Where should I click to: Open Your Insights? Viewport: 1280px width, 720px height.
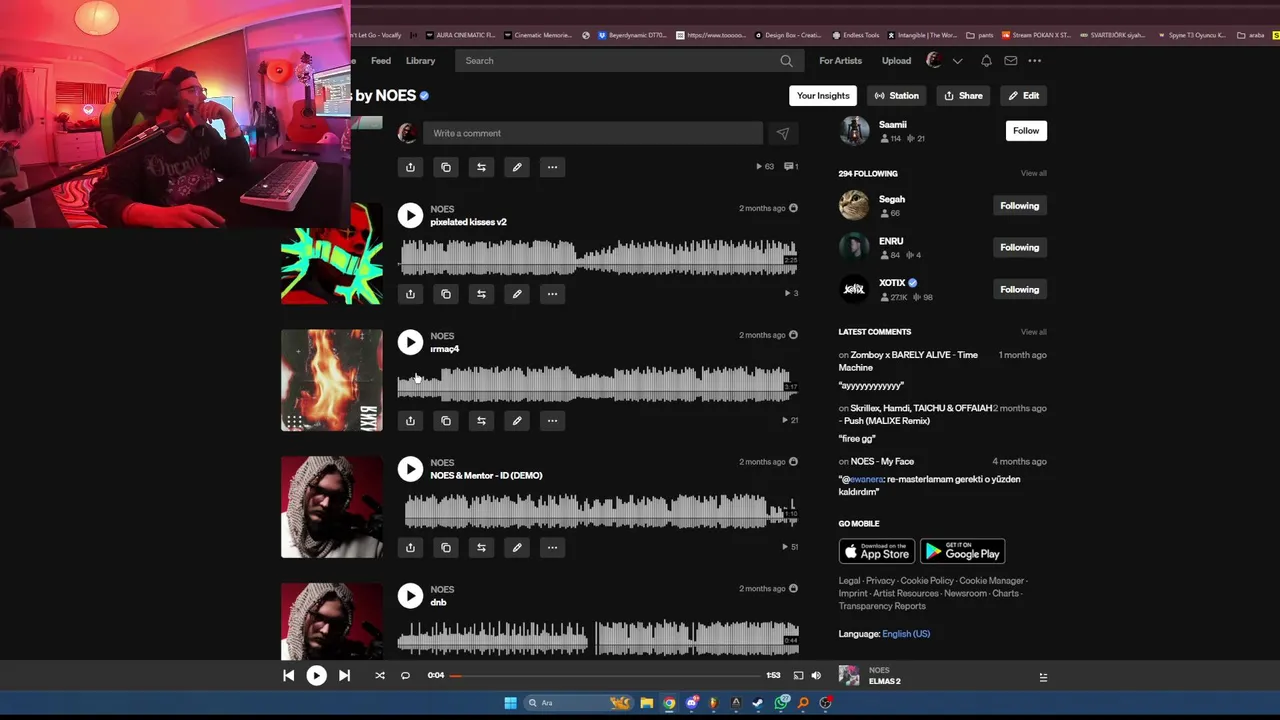pos(823,96)
